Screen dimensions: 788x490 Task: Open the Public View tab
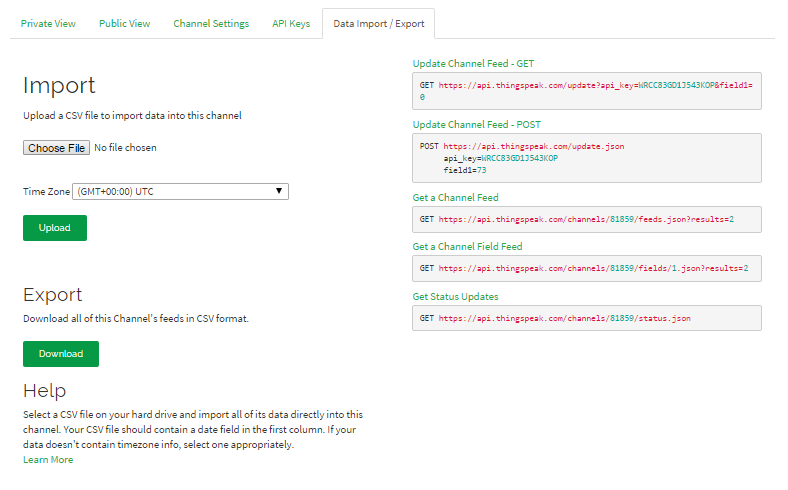[x=124, y=24]
